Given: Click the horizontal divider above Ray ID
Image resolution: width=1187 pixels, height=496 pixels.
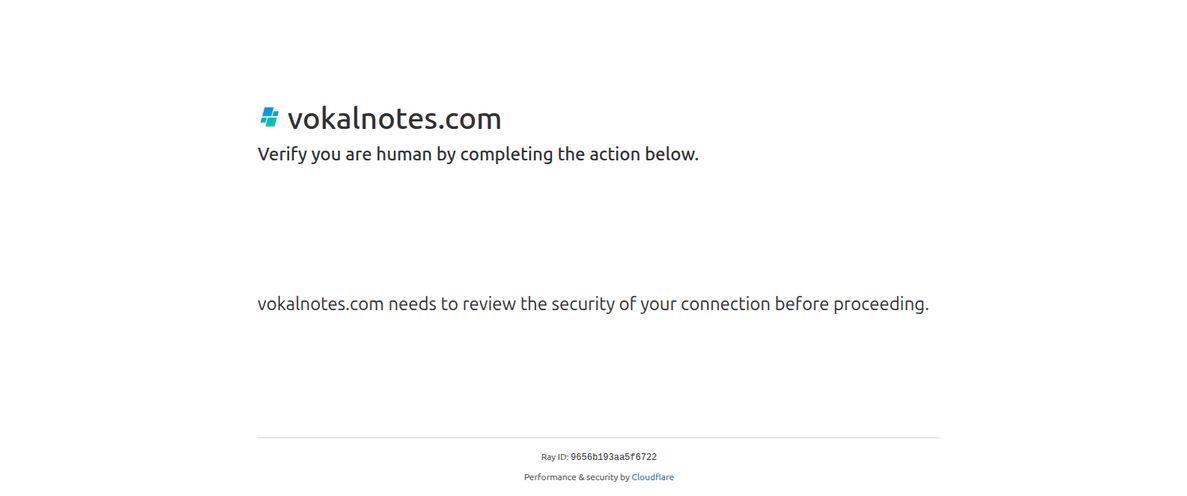Looking at the screenshot, I should tap(599, 438).
